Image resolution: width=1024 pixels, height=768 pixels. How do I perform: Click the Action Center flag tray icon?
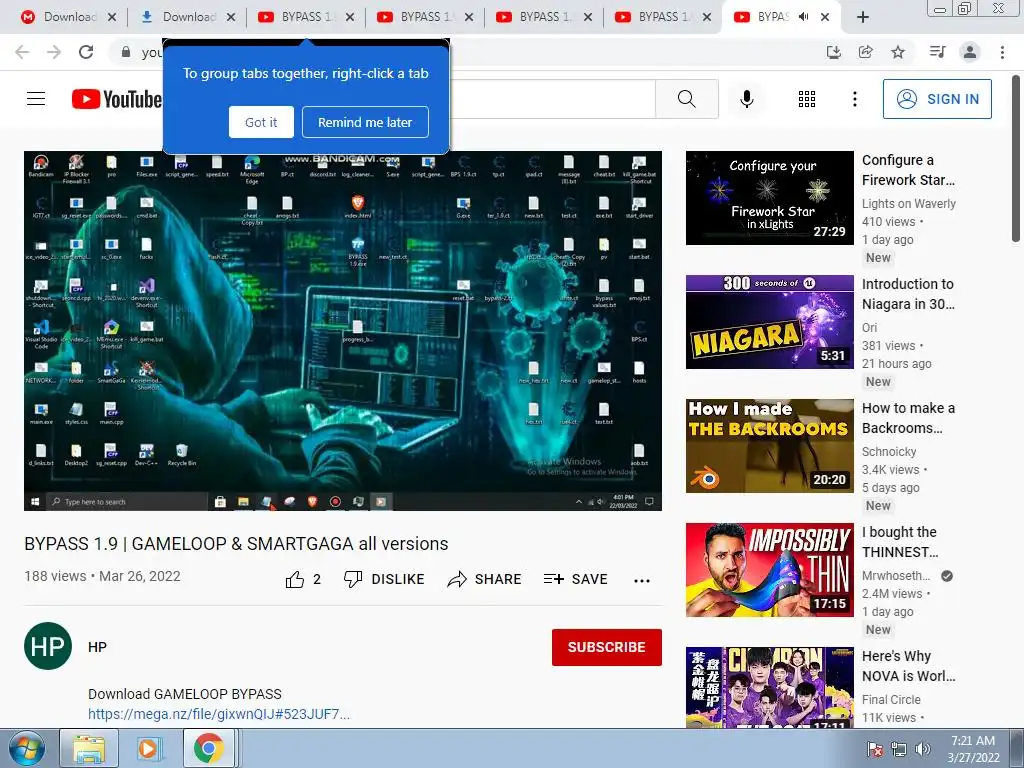[874, 749]
